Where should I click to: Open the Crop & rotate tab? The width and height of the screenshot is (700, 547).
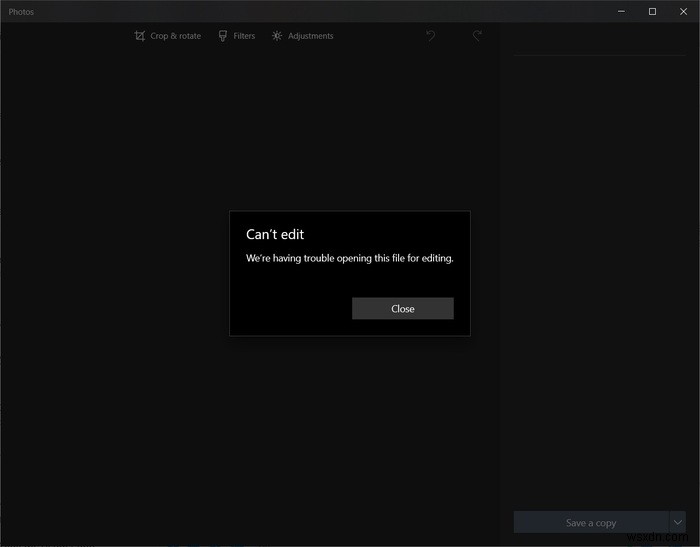pyautogui.click(x=168, y=36)
